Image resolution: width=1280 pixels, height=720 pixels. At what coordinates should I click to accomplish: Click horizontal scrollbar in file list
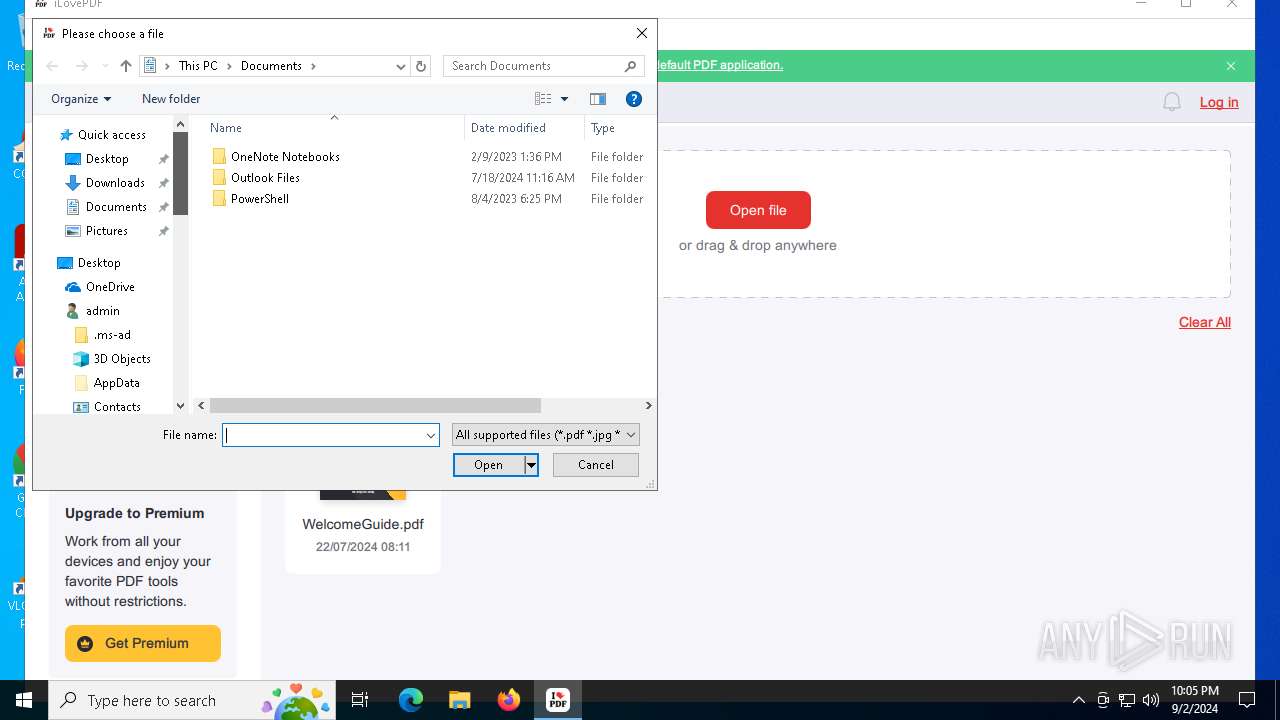(x=375, y=406)
